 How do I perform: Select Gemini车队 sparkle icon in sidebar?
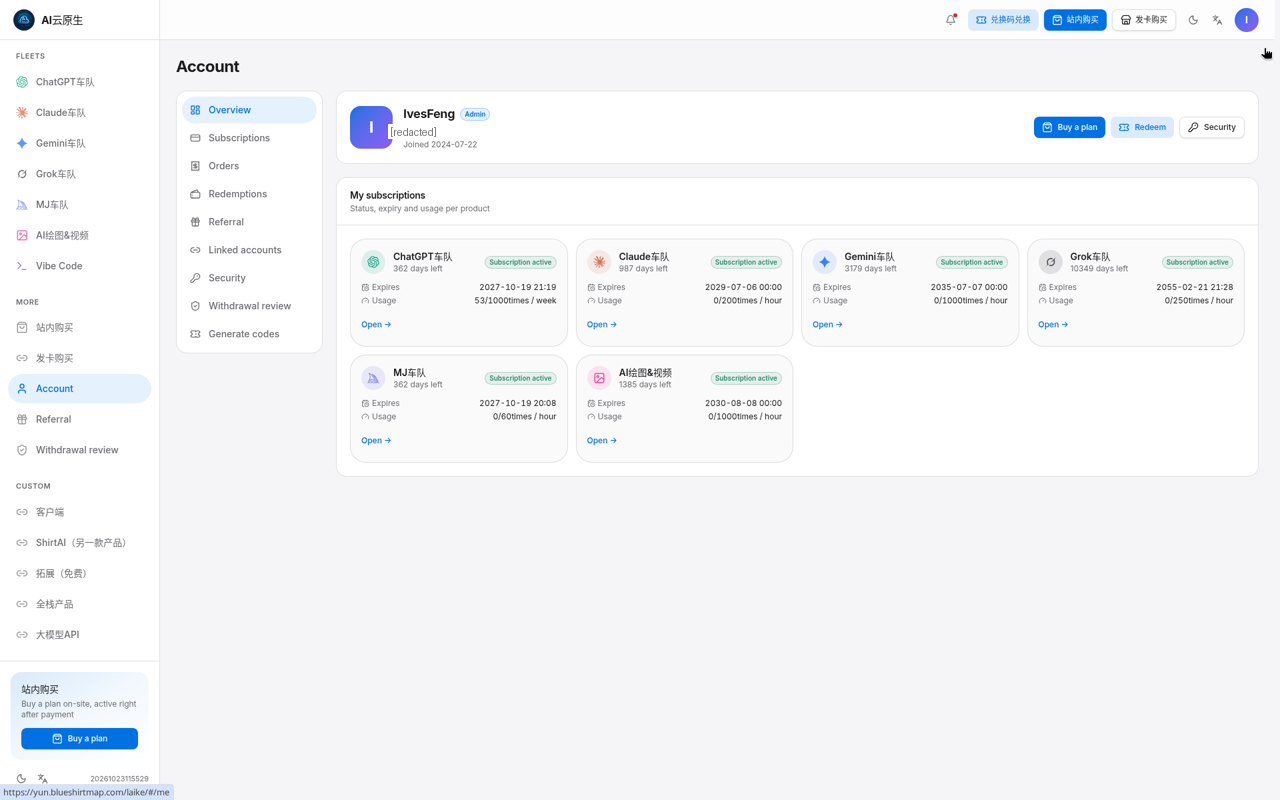coord(22,143)
